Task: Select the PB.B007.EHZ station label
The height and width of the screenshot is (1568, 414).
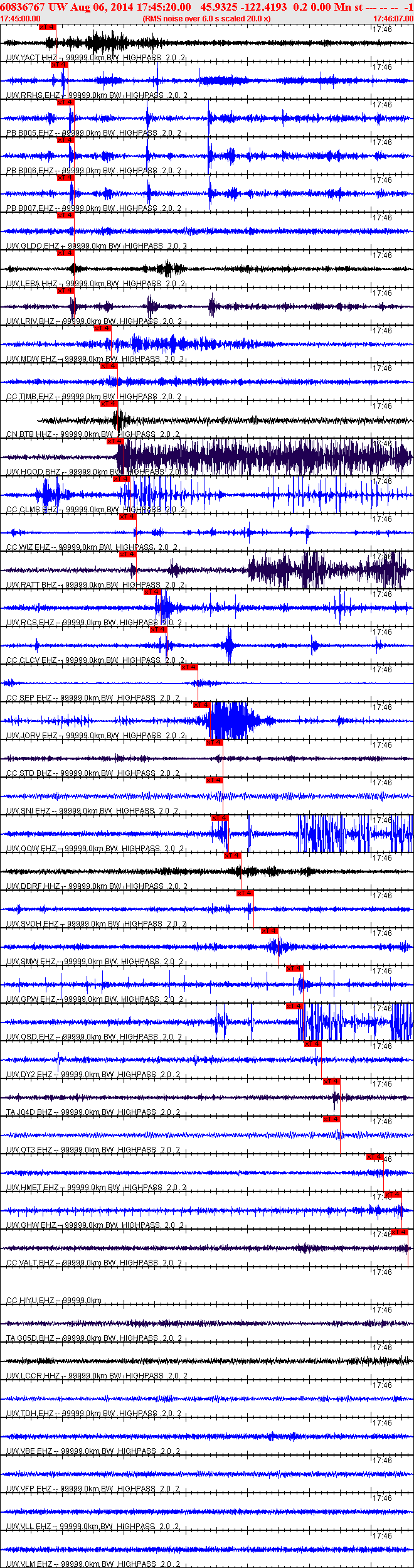Action: pos(30,208)
